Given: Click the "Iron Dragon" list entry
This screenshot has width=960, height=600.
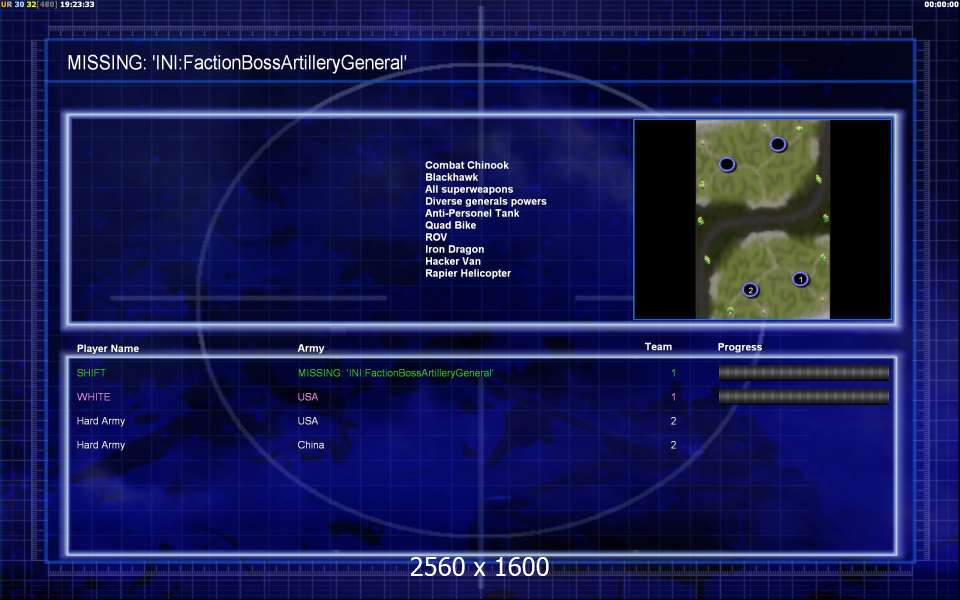Looking at the screenshot, I should [x=454, y=249].
